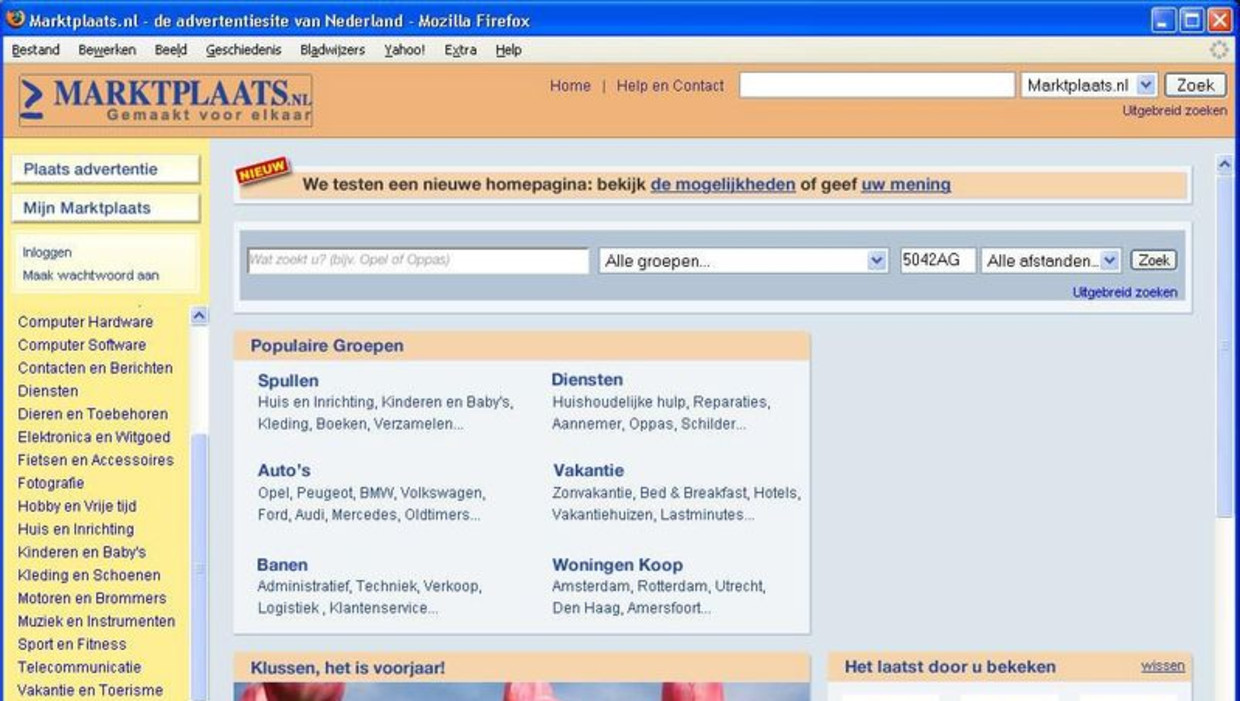Screen dimensions: 1240x701
Task: Follow the Inloggen link
Action: point(47,253)
